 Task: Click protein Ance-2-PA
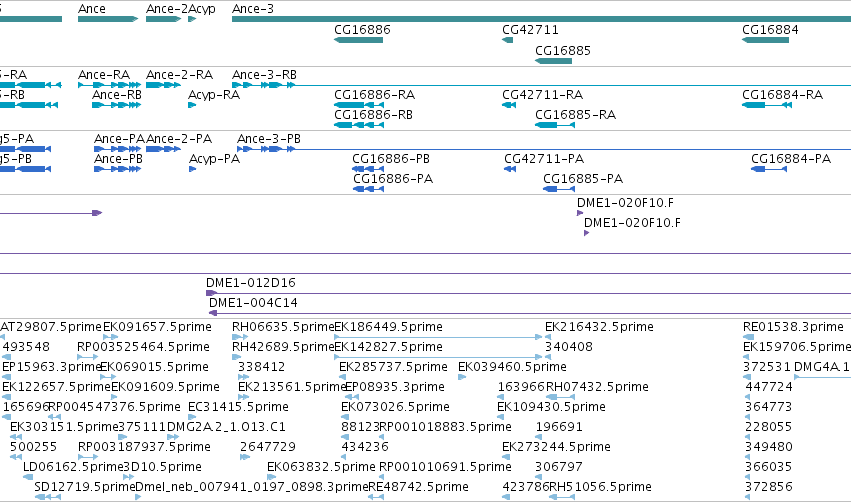[163, 149]
